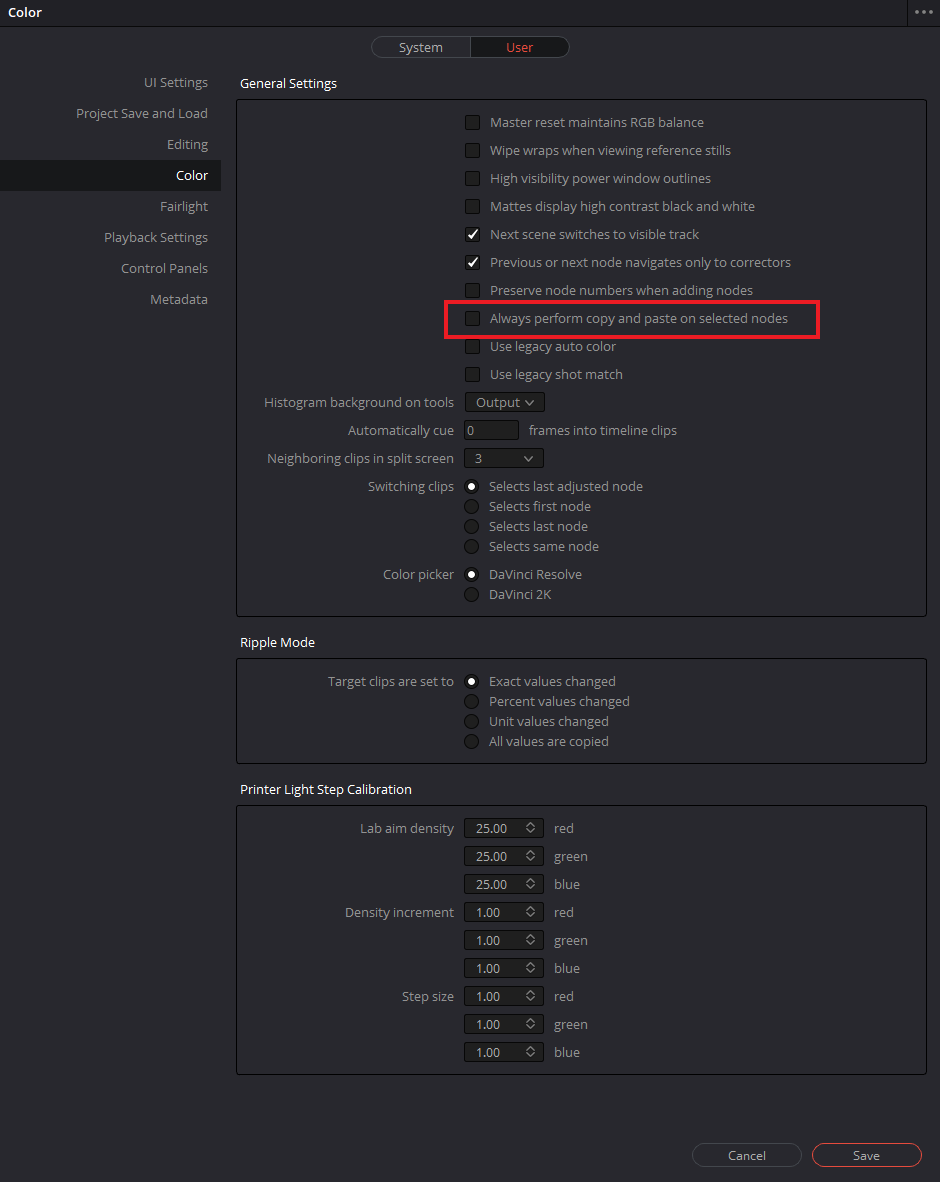
Task: Enable Use legacy shot match
Action: [x=473, y=374]
